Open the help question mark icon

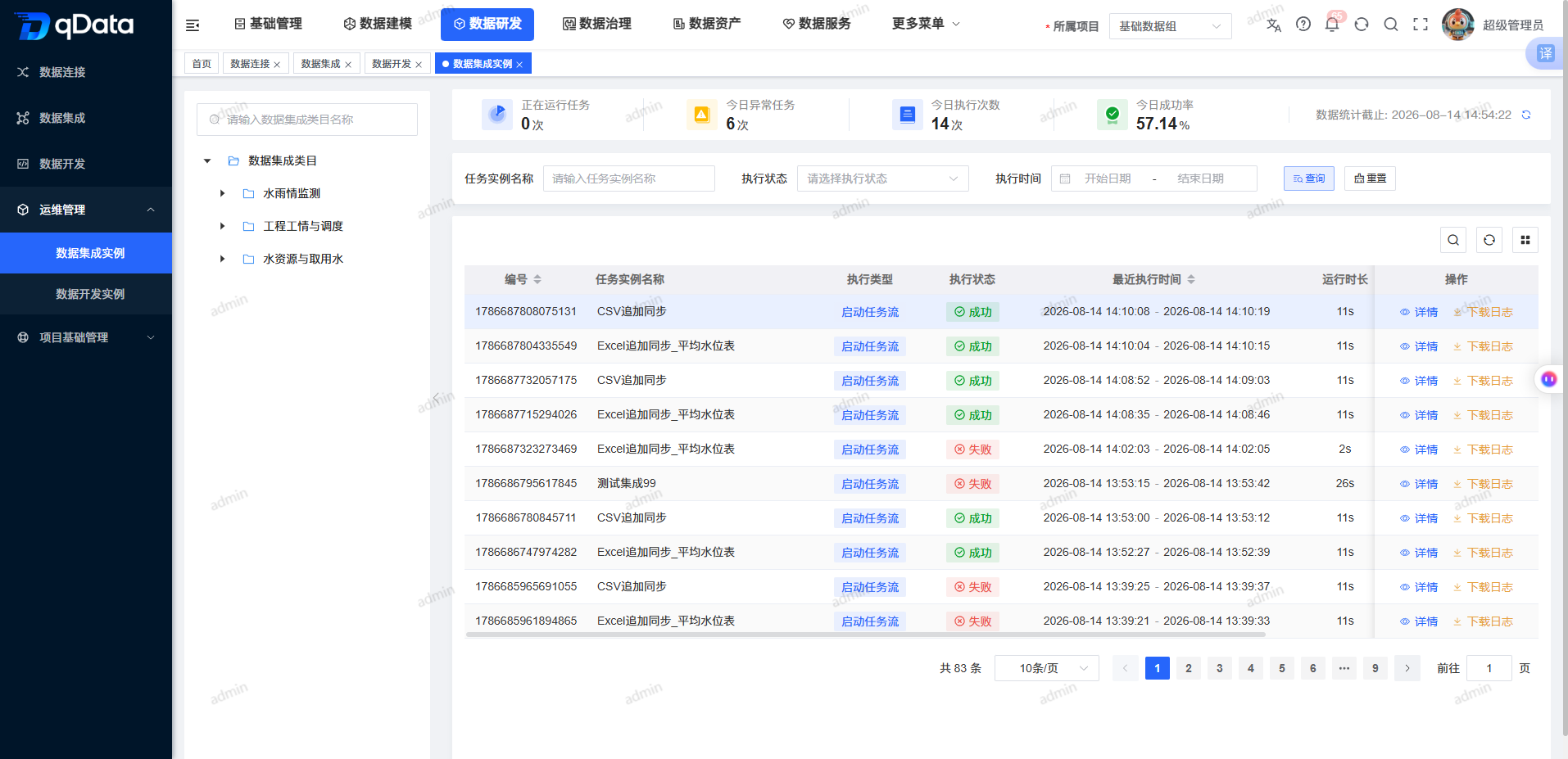point(1303,25)
